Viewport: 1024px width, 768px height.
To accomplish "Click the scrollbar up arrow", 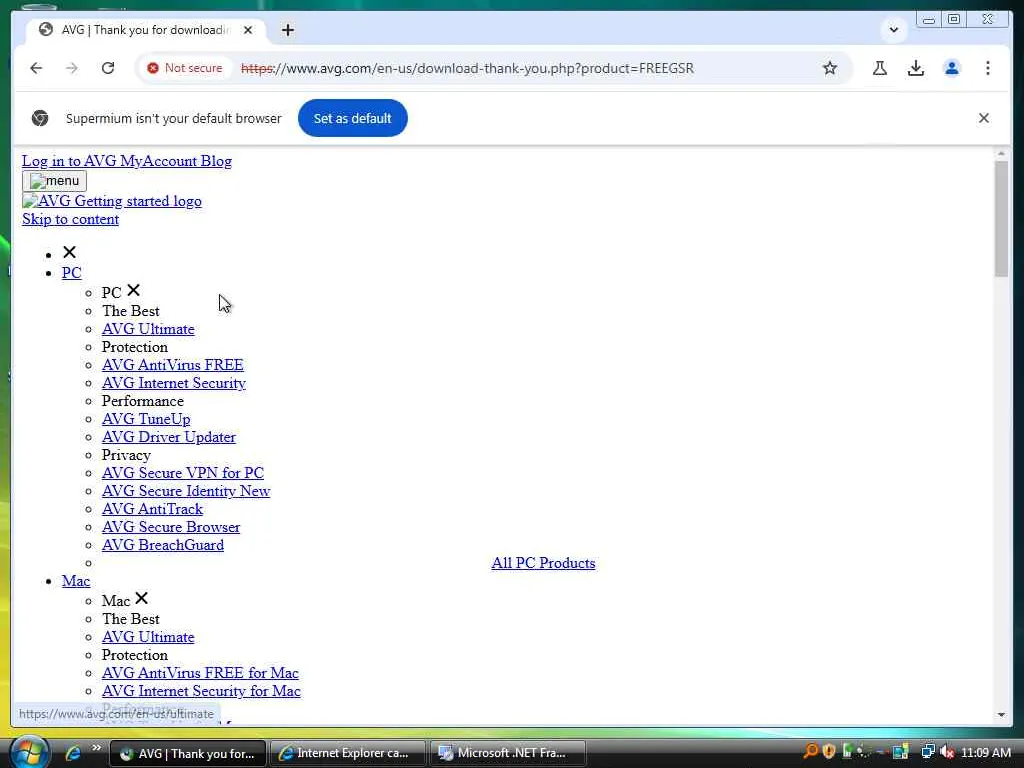I will pos(1001,153).
